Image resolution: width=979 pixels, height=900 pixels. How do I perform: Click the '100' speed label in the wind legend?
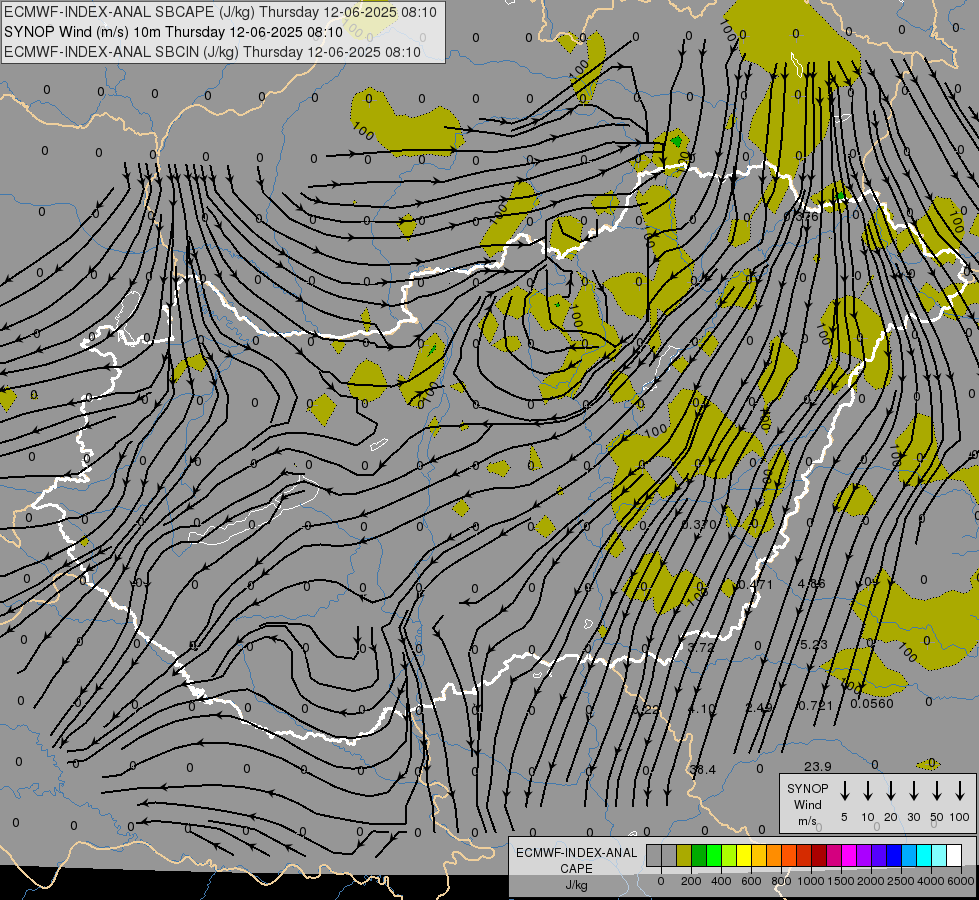tap(960, 817)
